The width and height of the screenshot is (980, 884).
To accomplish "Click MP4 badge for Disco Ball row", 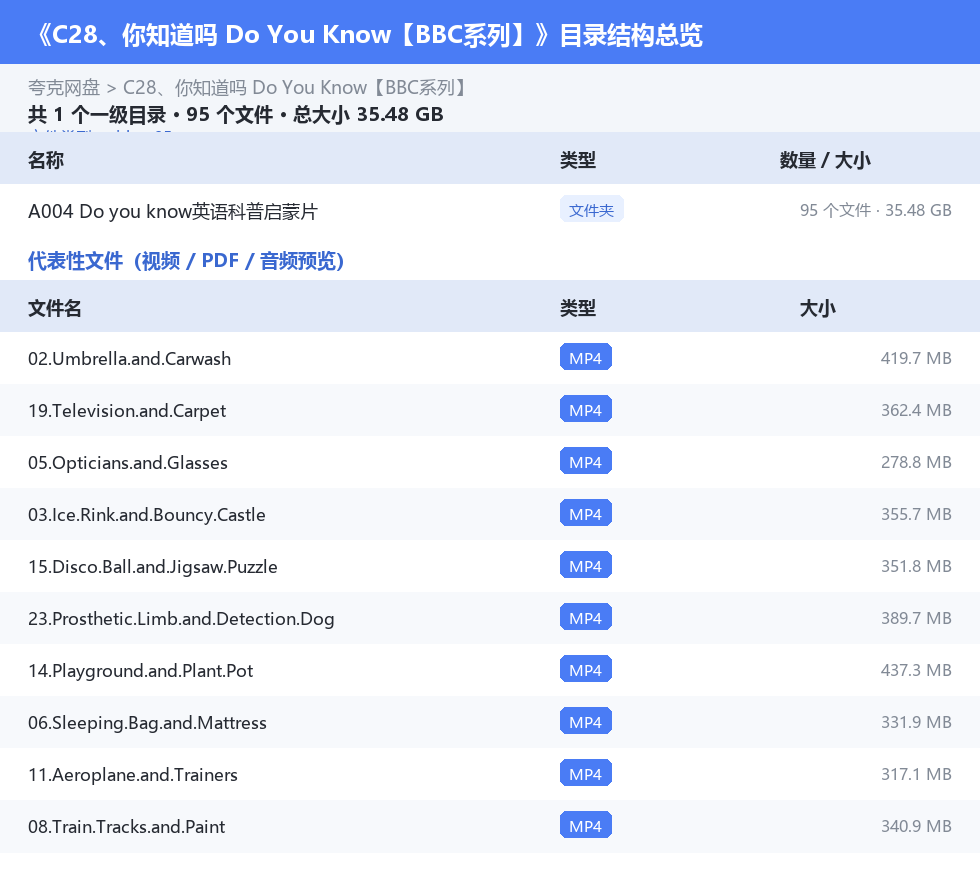I will coord(586,565).
